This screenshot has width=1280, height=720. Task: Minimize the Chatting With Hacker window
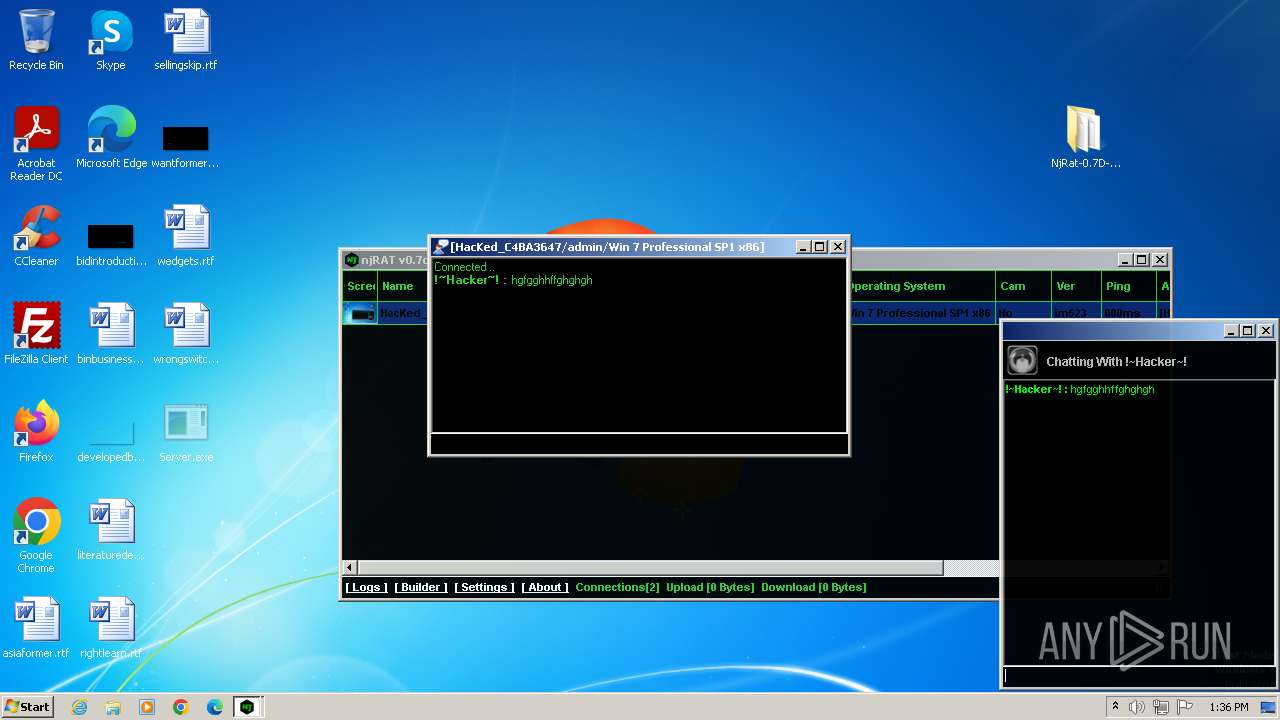pos(1231,331)
